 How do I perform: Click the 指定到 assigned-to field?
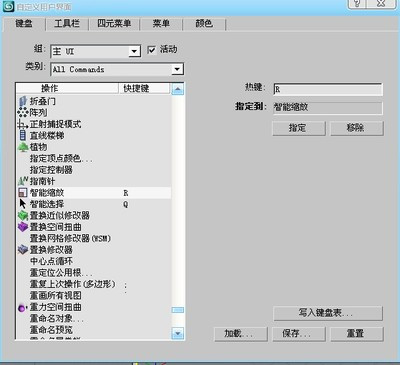click(x=328, y=108)
